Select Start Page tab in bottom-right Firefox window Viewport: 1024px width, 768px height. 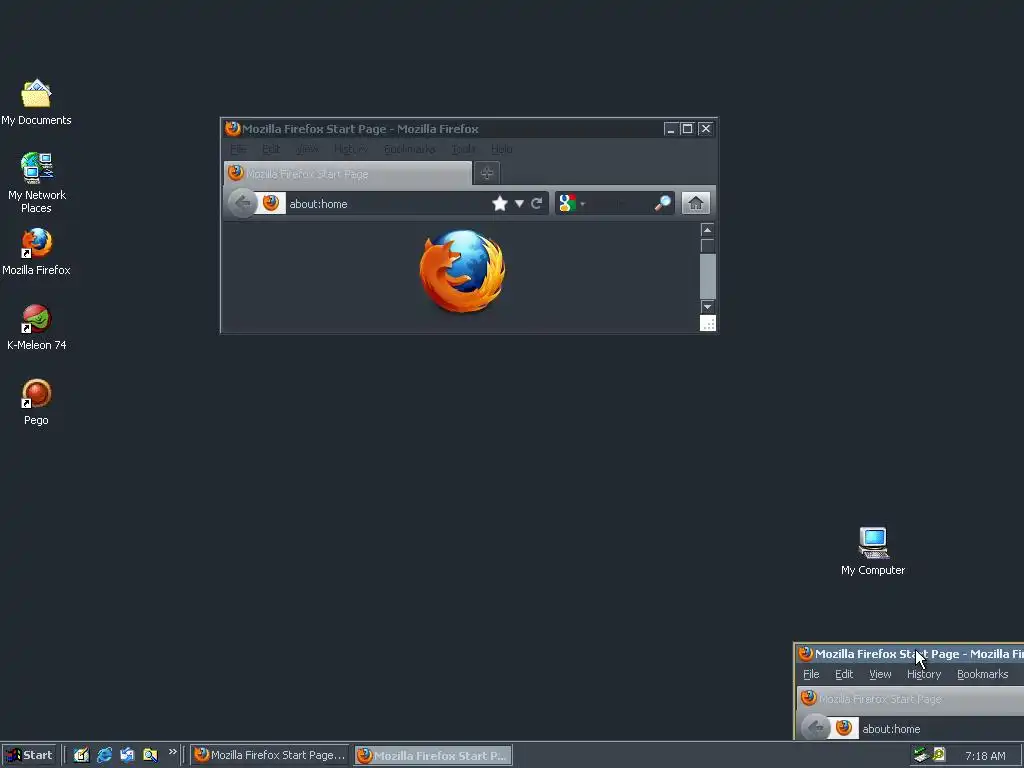pyautogui.click(x=910, y=699)
